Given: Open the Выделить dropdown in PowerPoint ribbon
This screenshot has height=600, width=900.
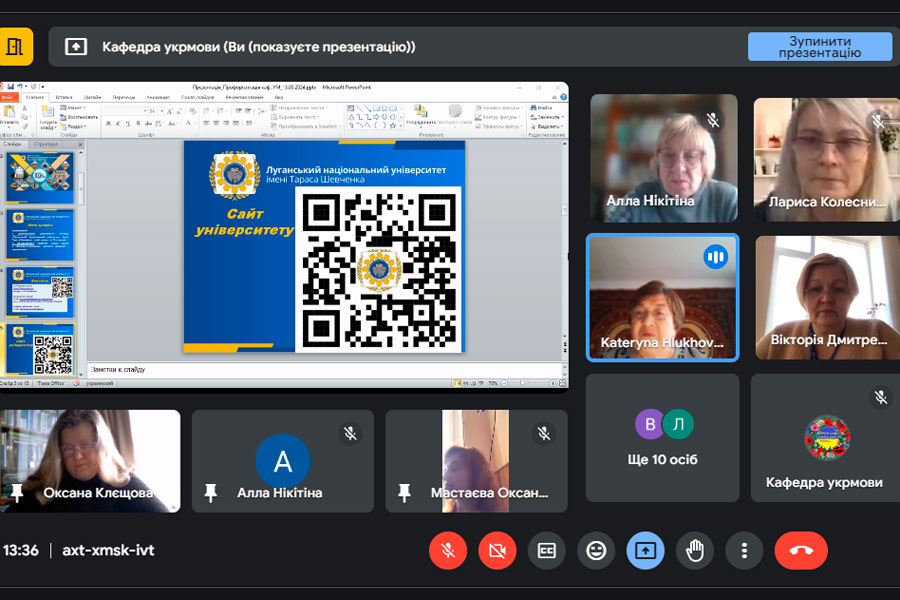Looking at the screenshot, I should 549,127.
